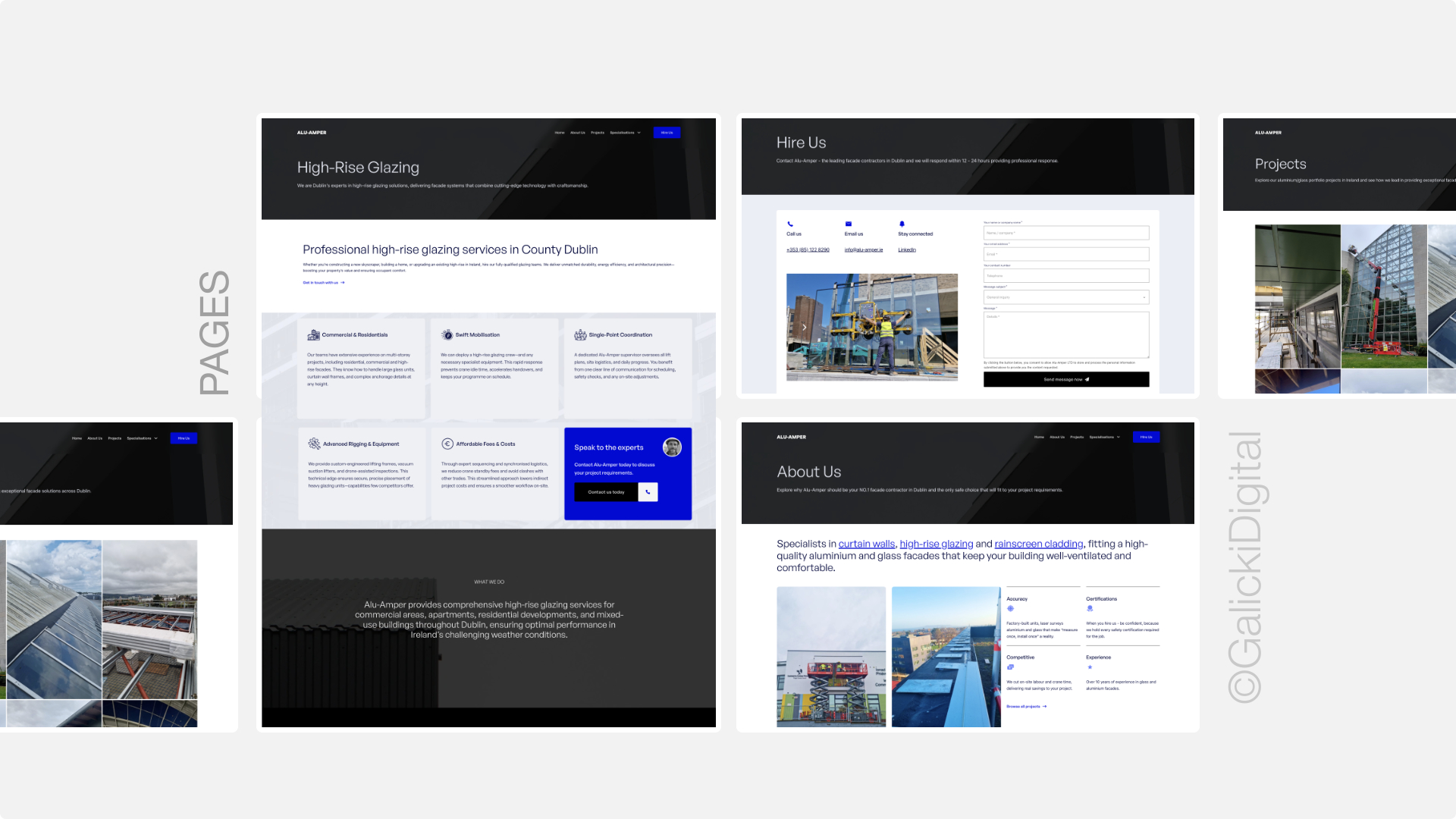This screenshot has width=1456, height=819.
Task: Click the Telephone input field
Action: click(x=1066, y=276)
